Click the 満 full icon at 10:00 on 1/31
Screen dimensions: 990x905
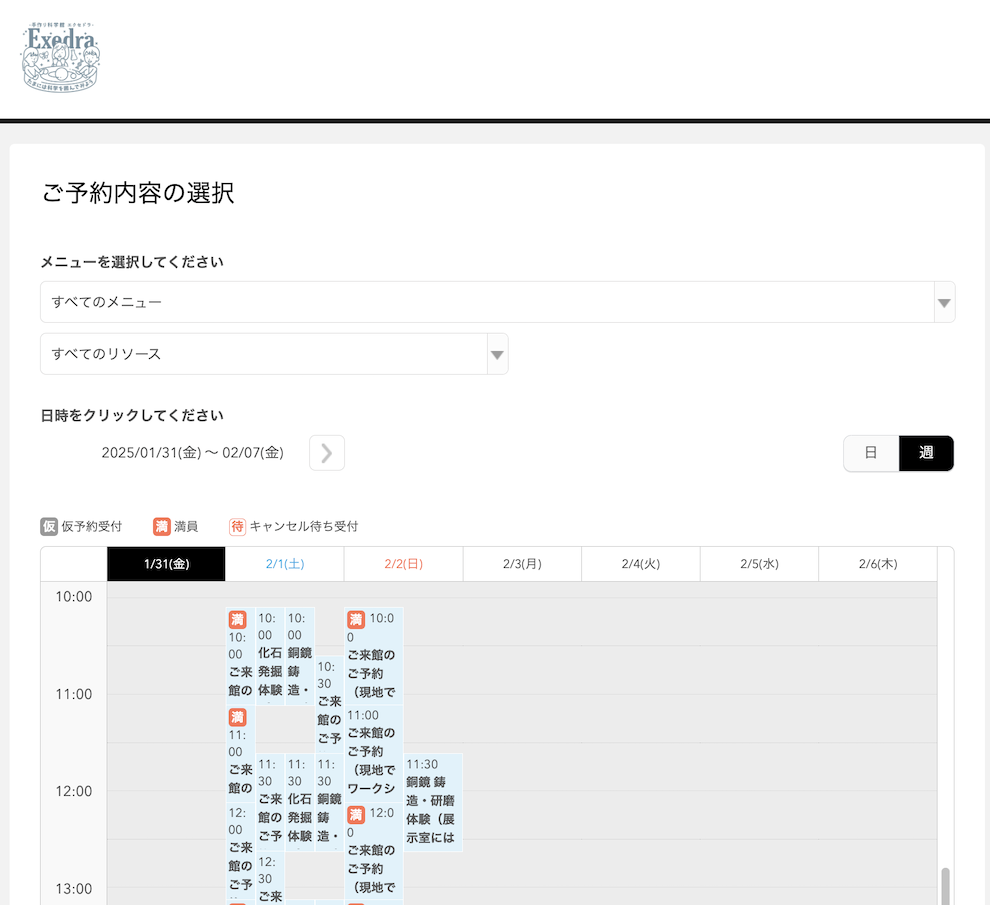click(x=237, y=620)
